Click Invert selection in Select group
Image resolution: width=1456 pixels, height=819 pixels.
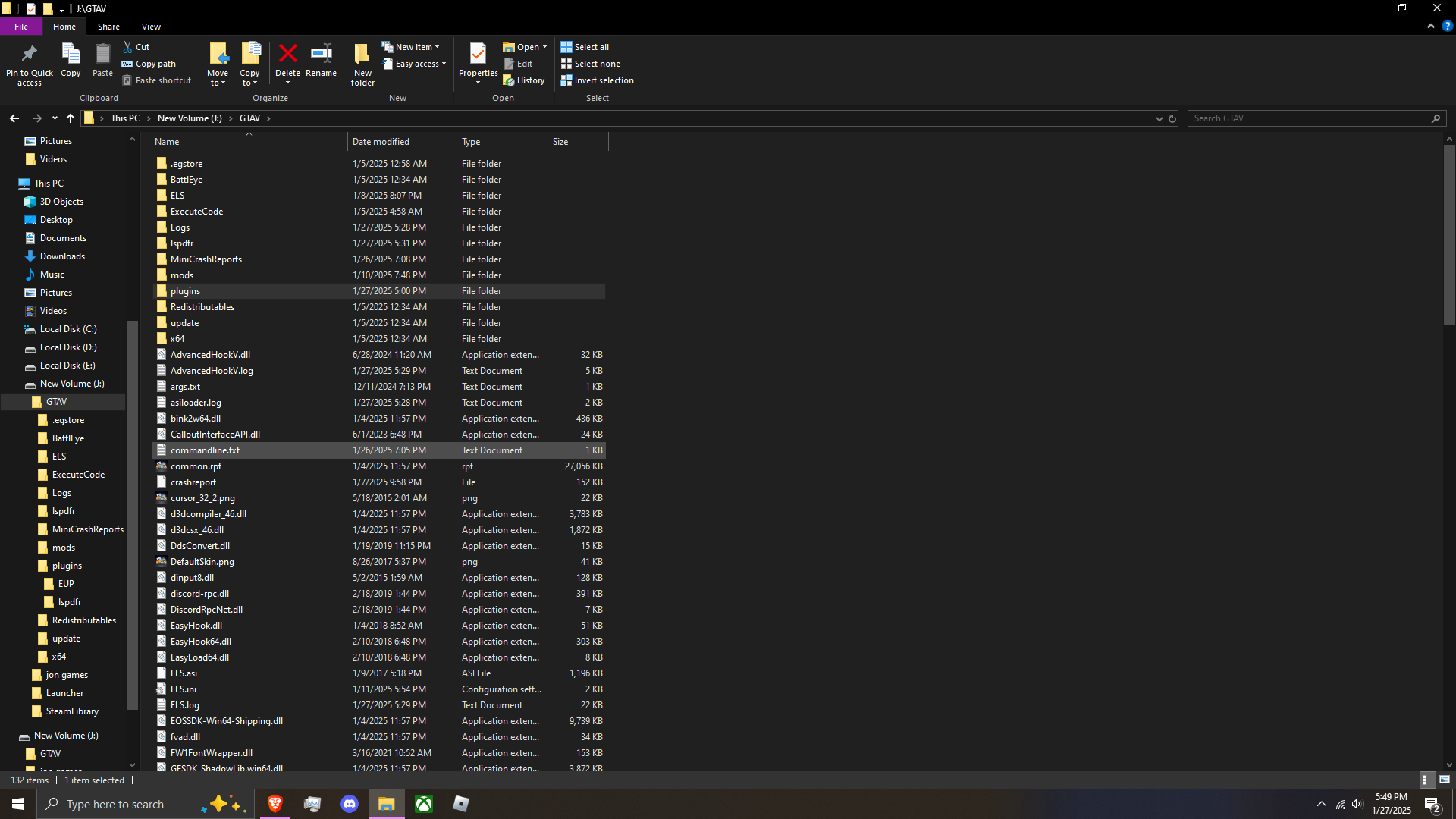597,80
